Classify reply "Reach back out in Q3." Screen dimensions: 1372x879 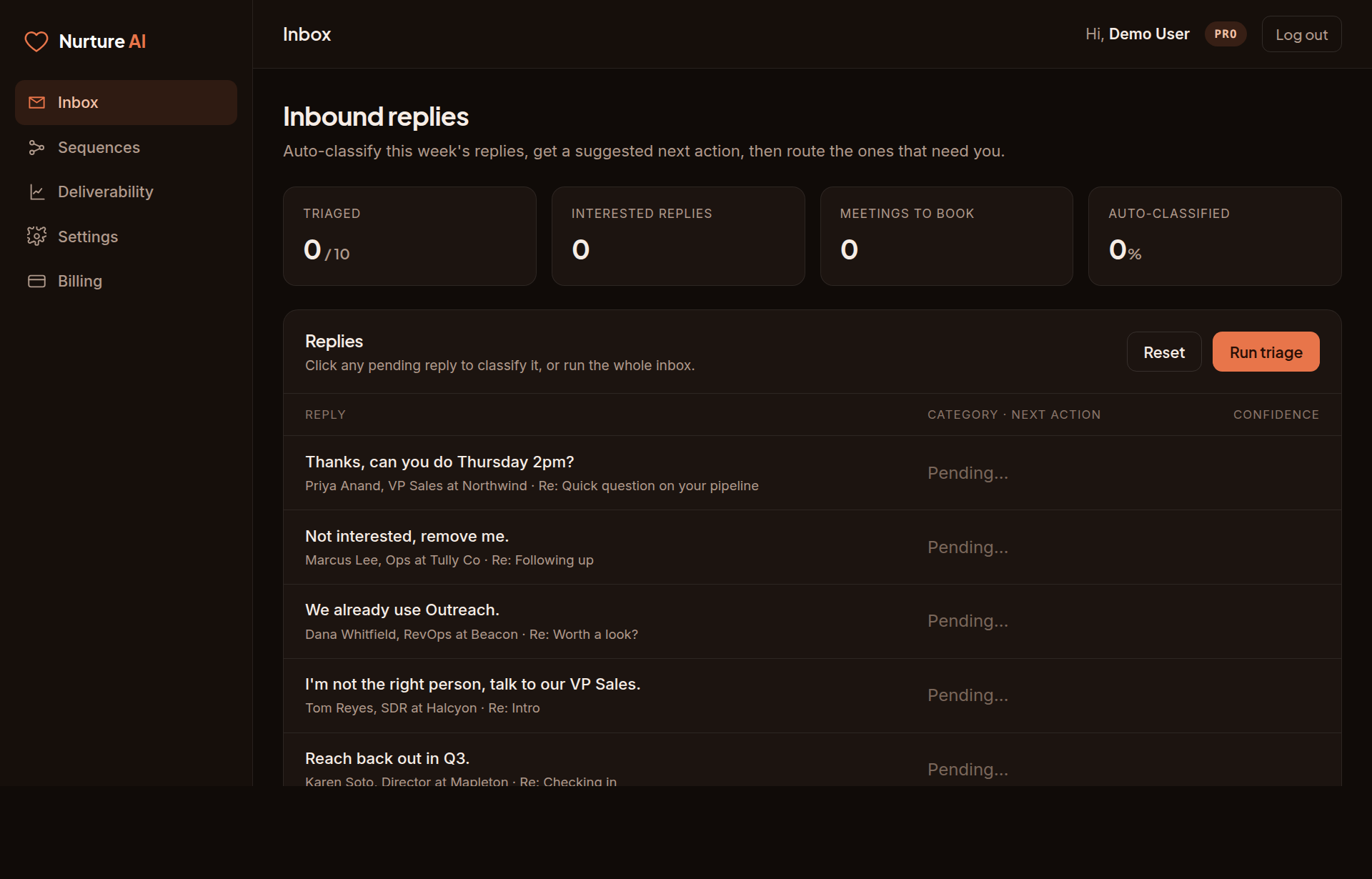point(812,760)
